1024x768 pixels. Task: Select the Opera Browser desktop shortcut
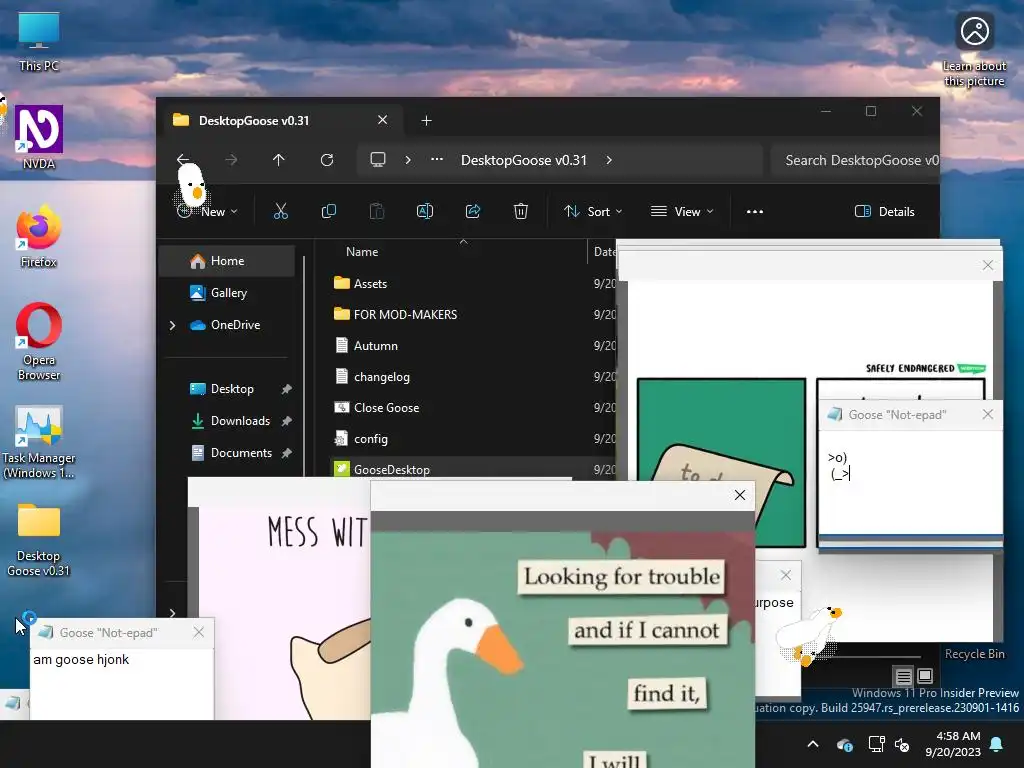tap(39, 342)
